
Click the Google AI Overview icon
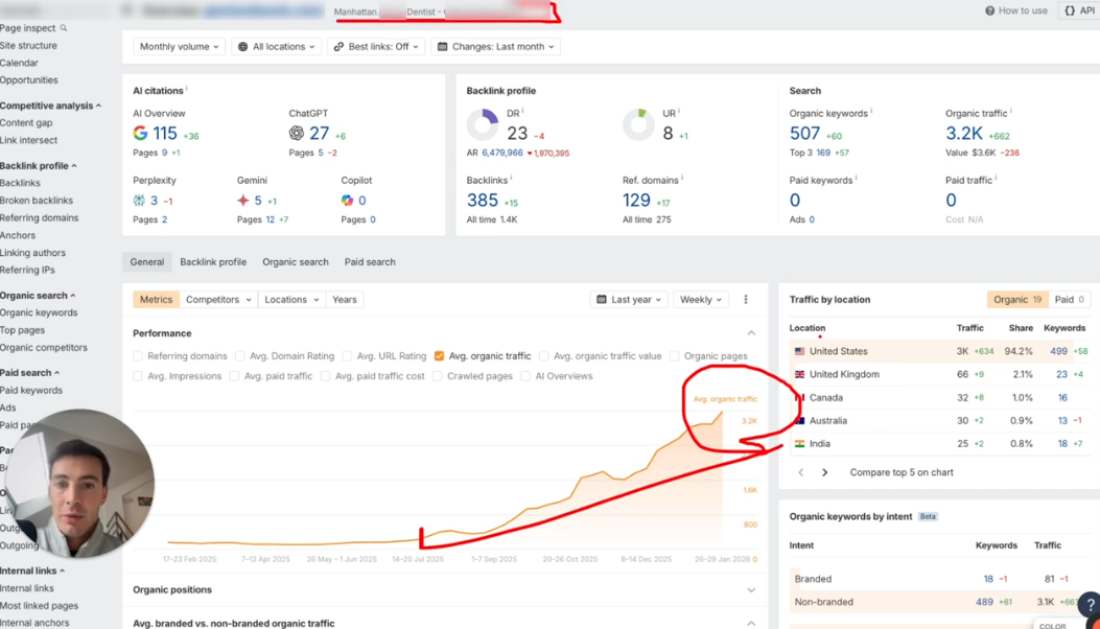point(140,133)
